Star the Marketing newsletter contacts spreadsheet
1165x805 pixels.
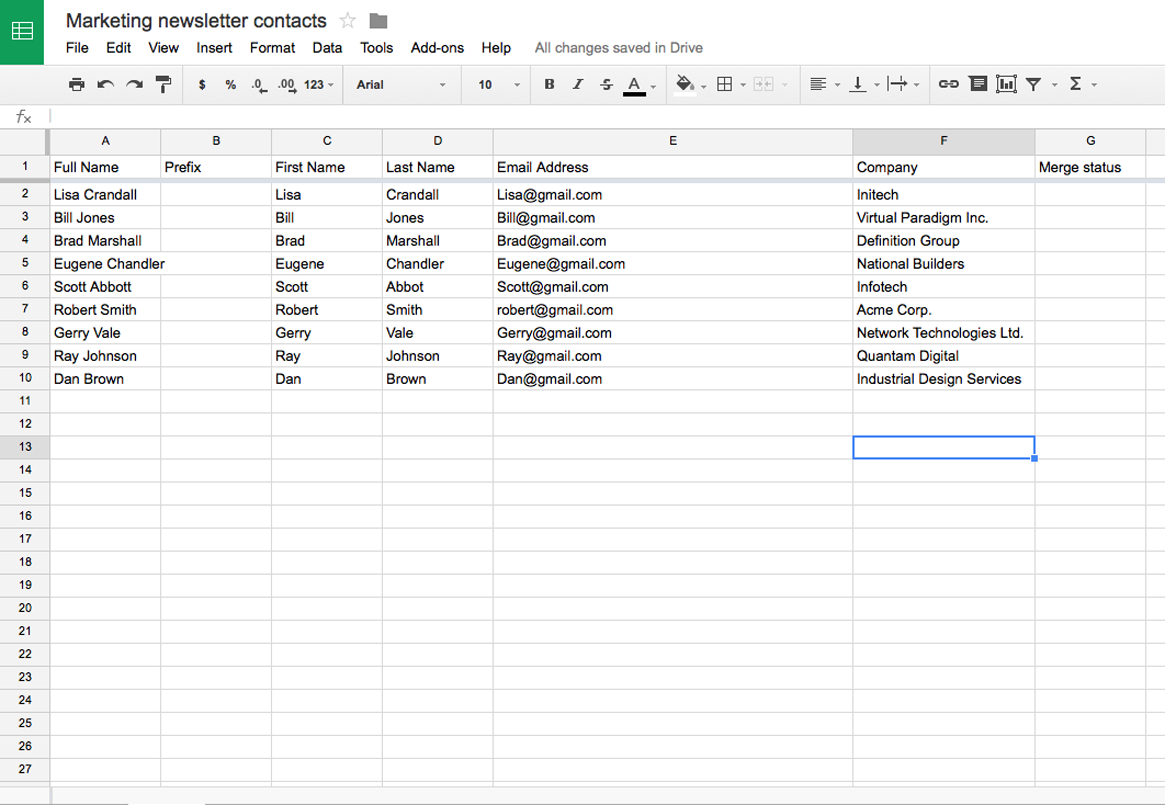(347, 20)
